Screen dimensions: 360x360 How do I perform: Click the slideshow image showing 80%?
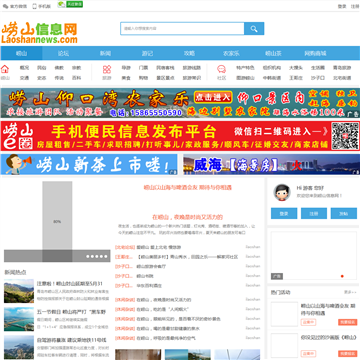click(x=57, y=222)
